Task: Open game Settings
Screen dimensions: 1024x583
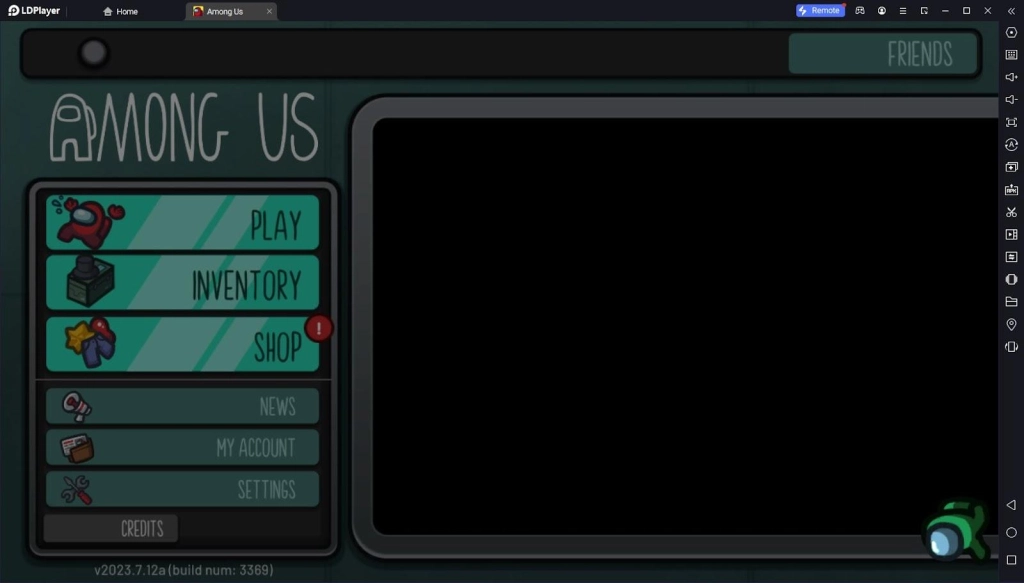Action: (x=182, y=489)
